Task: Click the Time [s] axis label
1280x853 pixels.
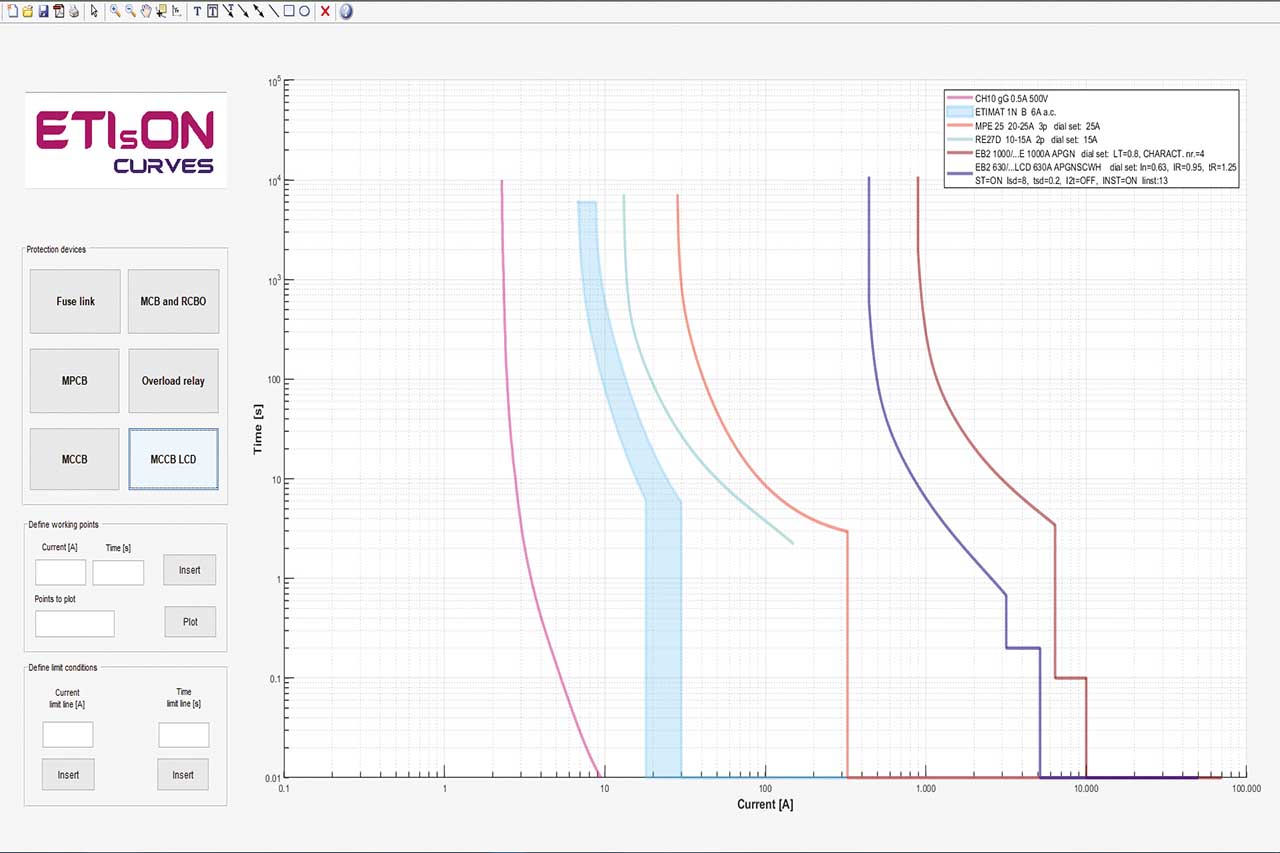Action: click(258, 428)
